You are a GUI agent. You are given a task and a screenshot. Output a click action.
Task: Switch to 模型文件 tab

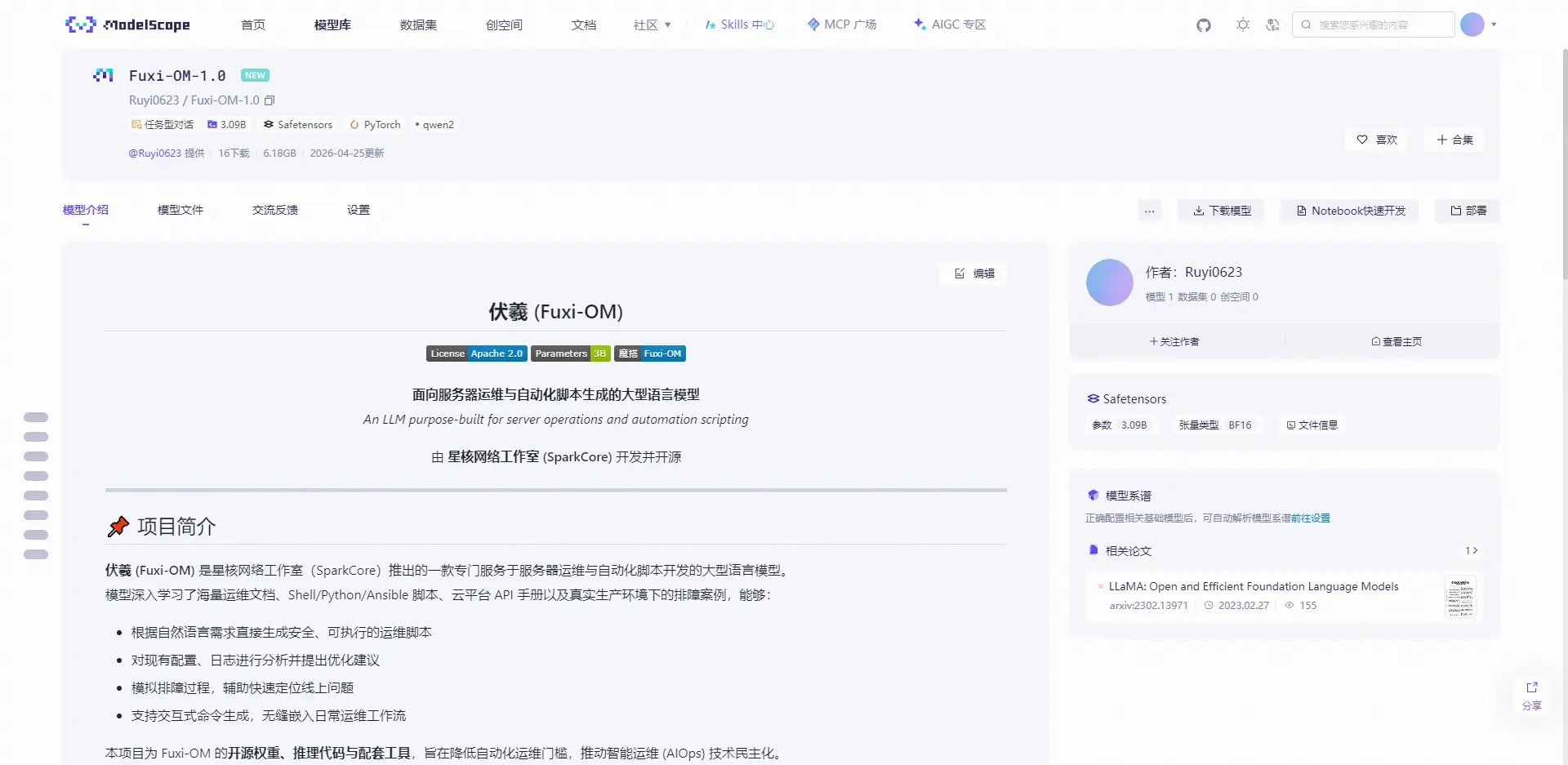[x=180, y=210]
